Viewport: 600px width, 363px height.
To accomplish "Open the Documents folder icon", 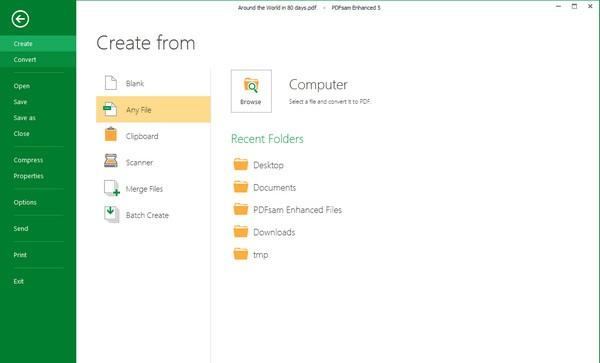I will click(x=241, y=187).
